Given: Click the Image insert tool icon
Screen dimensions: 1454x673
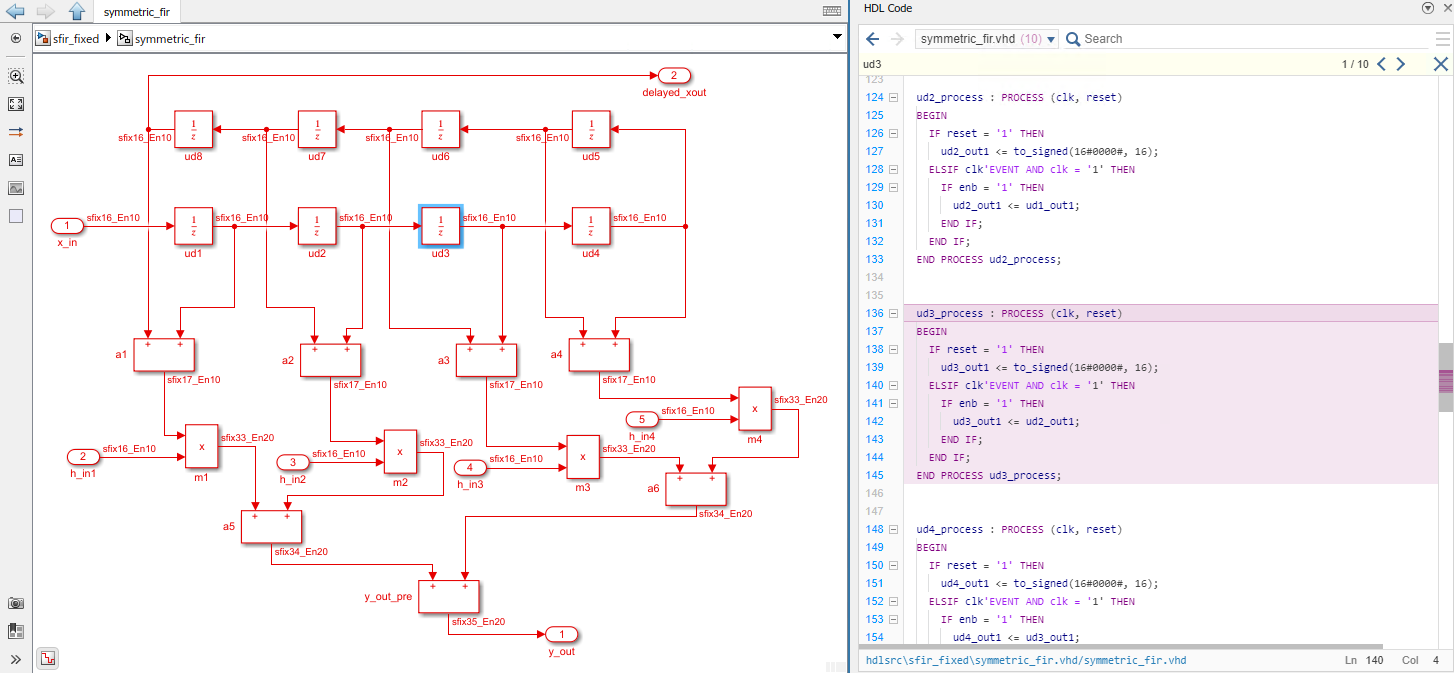Looking at the screenshot, I should [x=16, y=188].
